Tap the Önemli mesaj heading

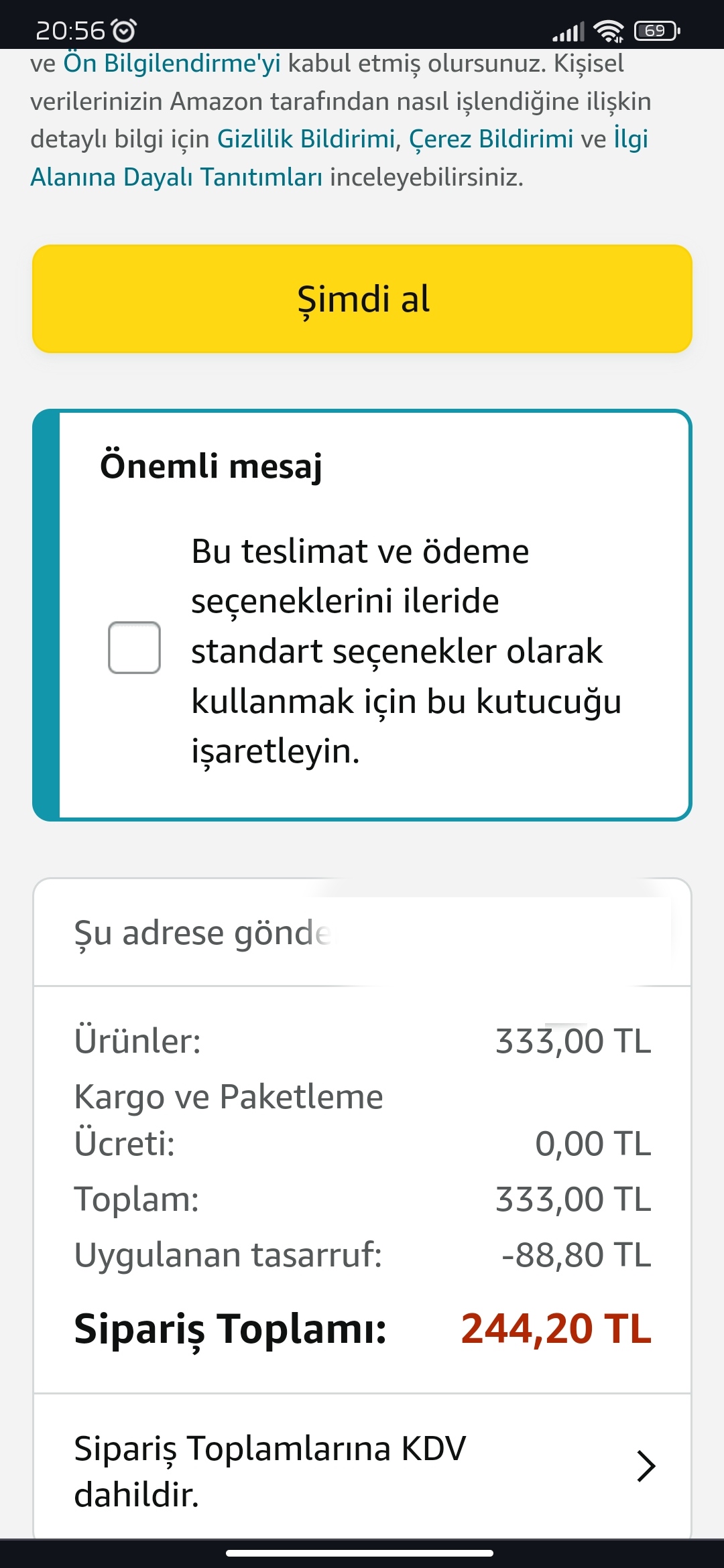[x=211, y=466]
